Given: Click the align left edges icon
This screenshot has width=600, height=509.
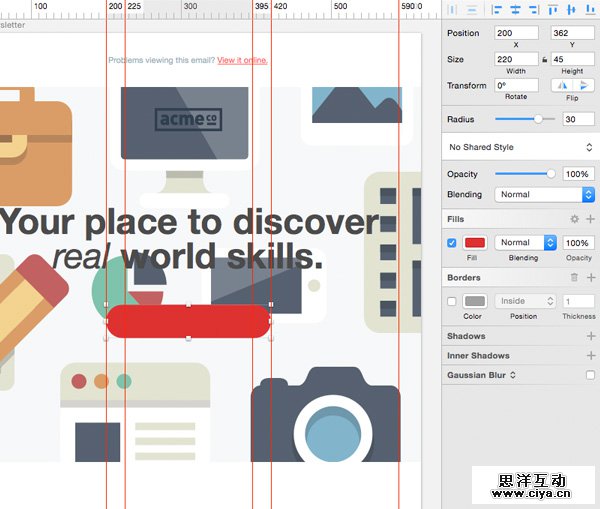Looking at the screenshot, I should click(496, 9).
